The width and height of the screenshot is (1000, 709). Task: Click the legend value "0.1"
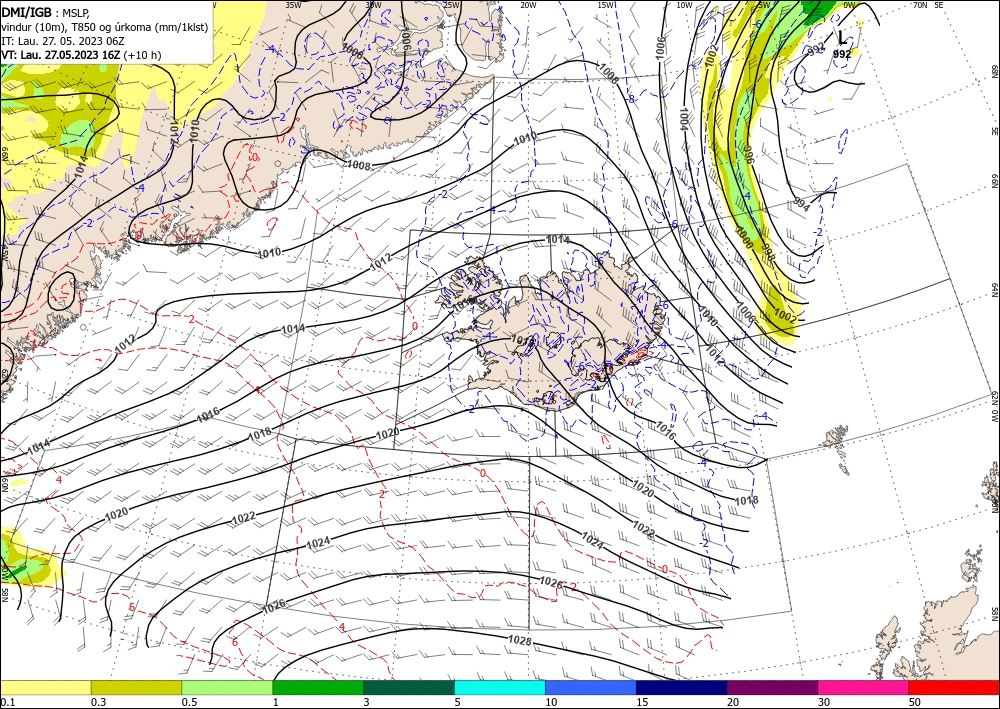click(x=6, y=702)
